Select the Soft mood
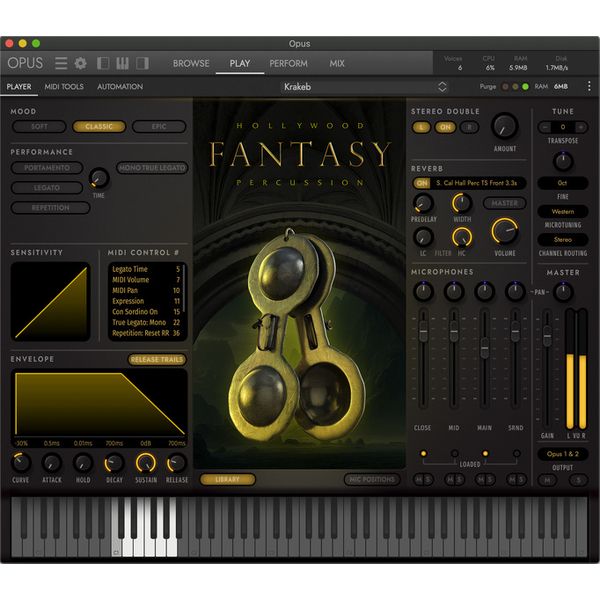This screenshot has height=600, width=600. 39,127
